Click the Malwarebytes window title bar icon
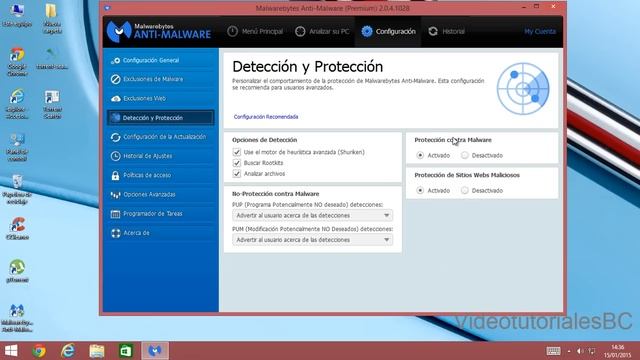640x360 pixels. tap(107, 8)
